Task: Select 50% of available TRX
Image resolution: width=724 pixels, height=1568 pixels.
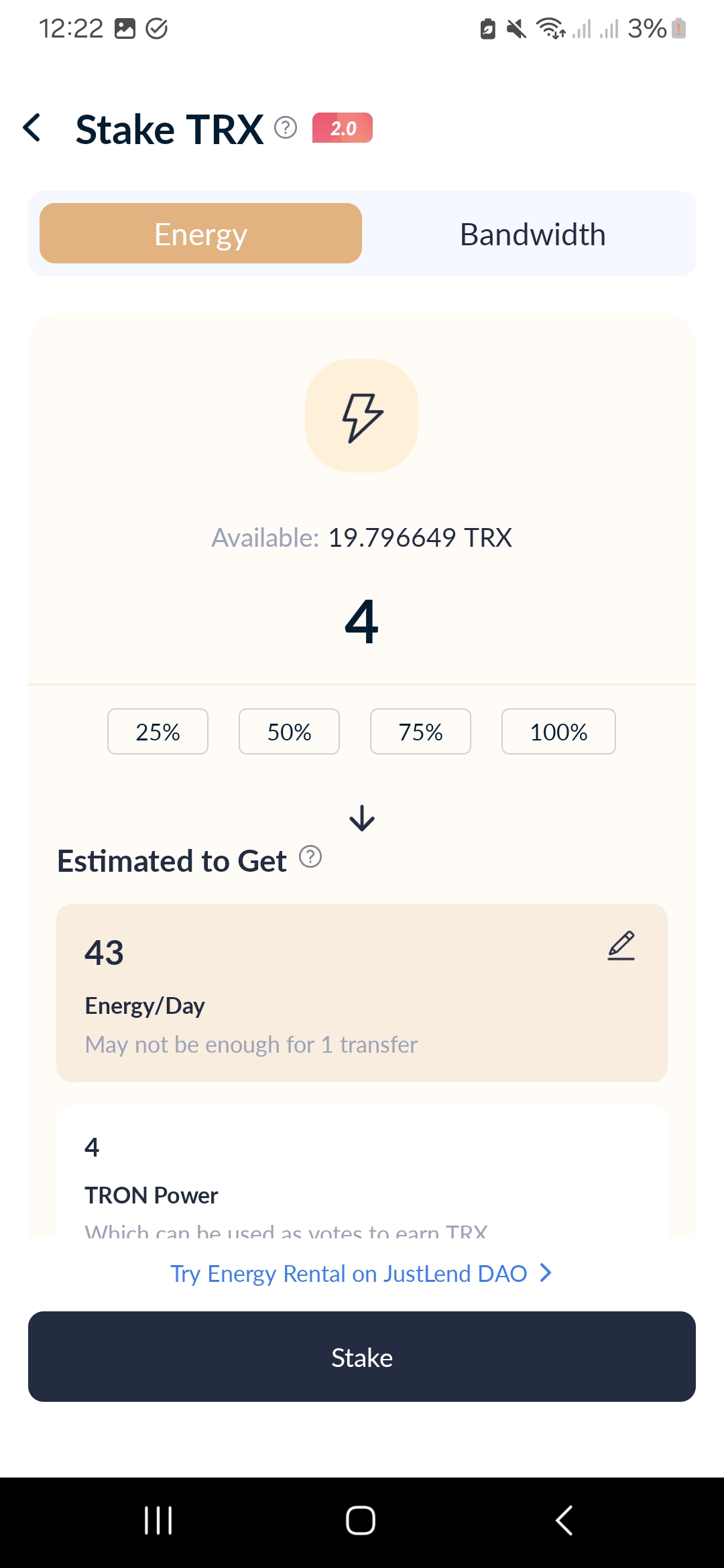Action: (x=289, y=732)
